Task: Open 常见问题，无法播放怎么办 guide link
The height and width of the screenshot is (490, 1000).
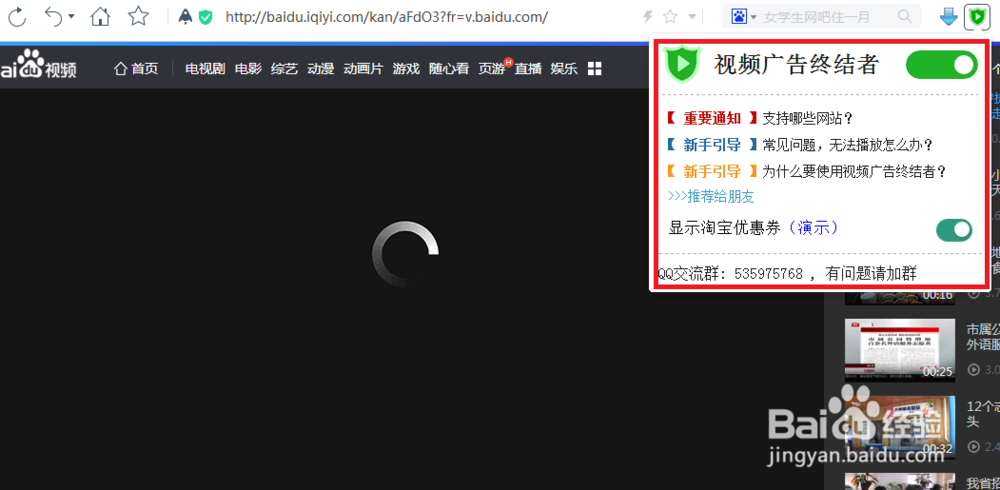Action: 848,145
